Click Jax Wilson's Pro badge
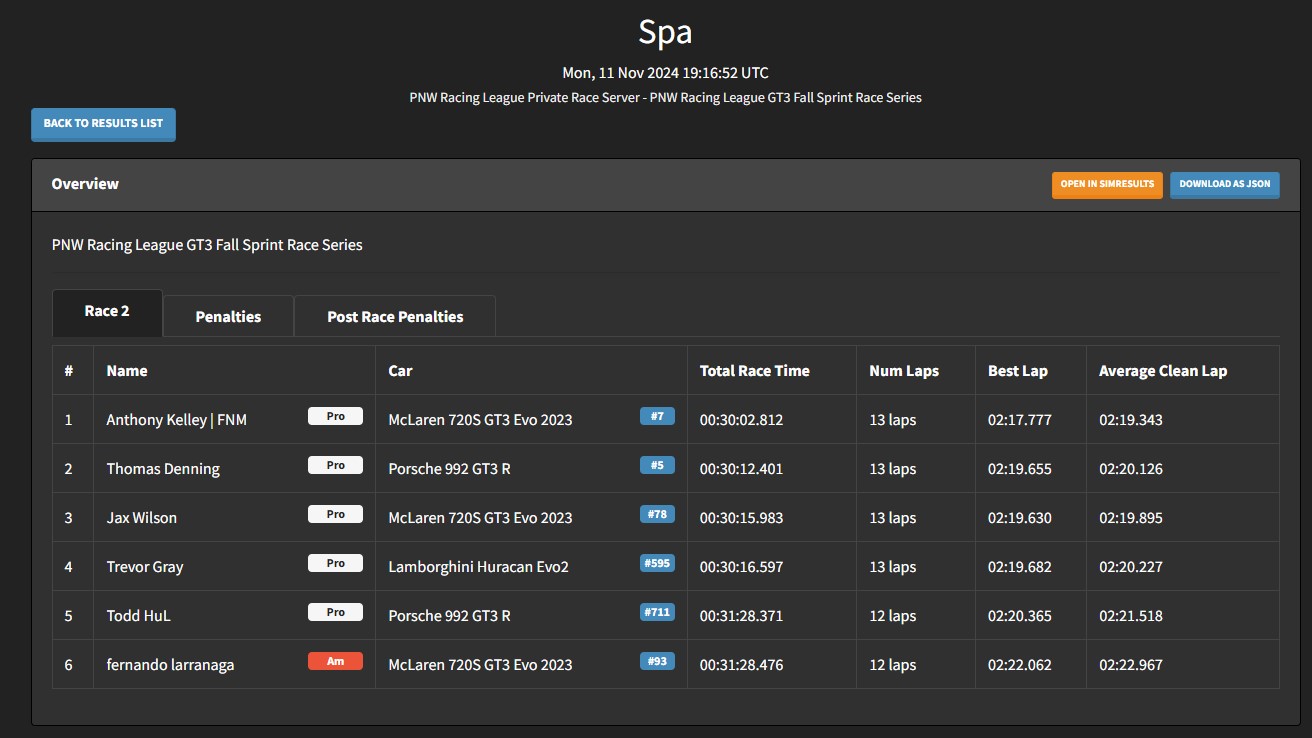 (x=335, y=514)
